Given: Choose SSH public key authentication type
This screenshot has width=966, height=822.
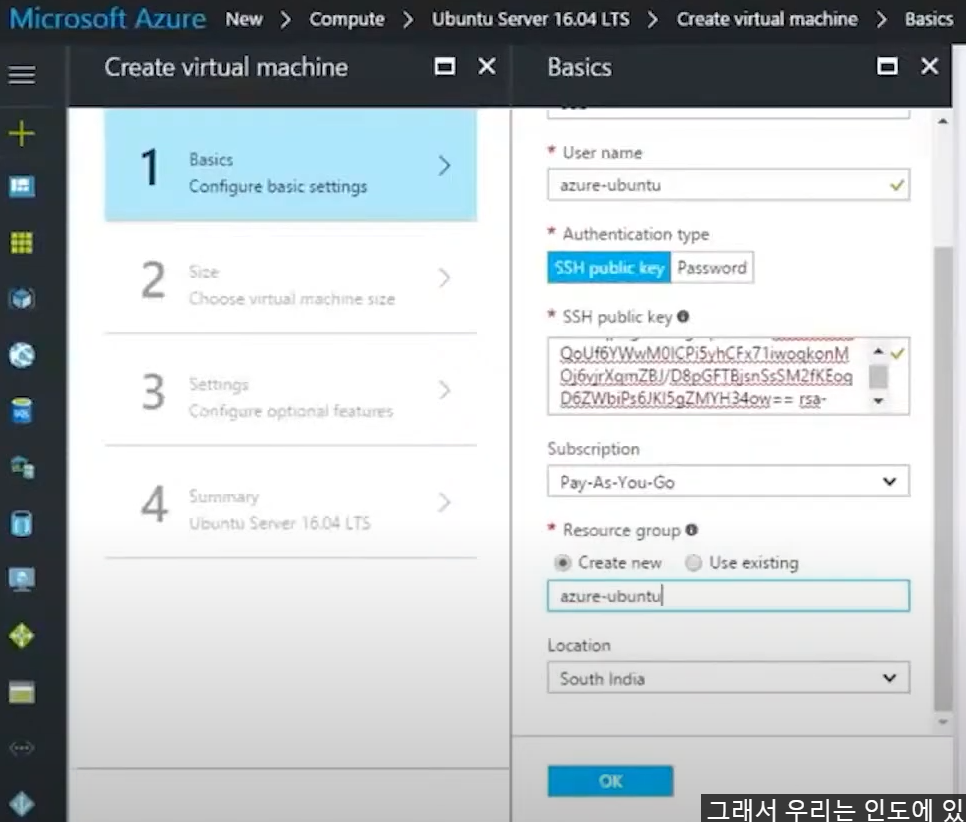Looking at the screenshot, I should pos(609,267).
